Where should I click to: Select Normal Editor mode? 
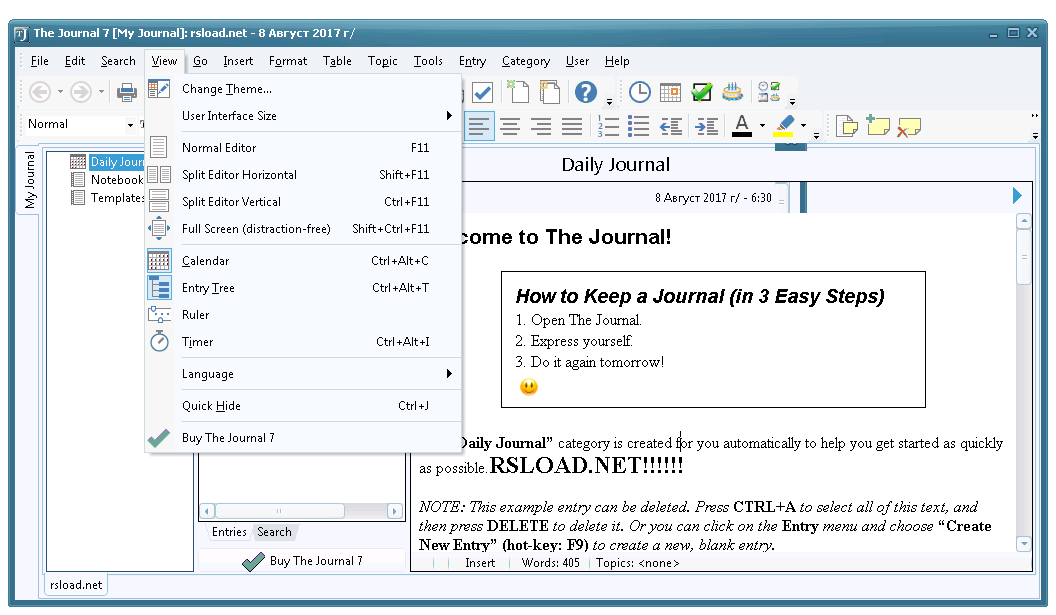(303, 148)
